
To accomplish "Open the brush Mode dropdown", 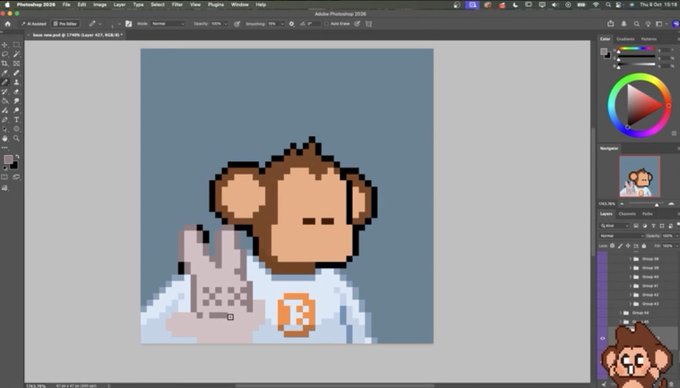I will (x=168, y=24).
